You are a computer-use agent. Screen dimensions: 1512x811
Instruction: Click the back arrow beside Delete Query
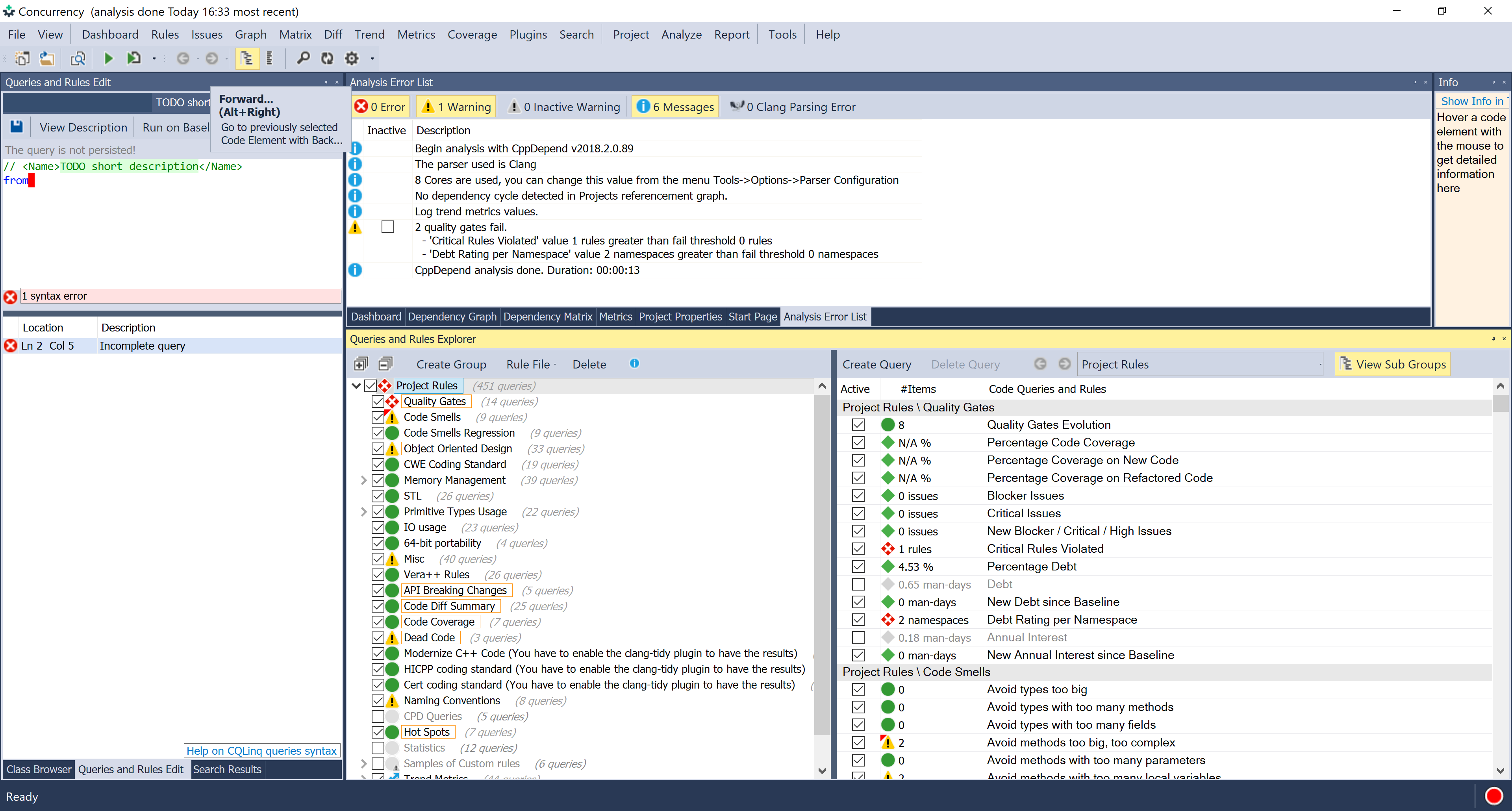pyautogui.click(x=1040, y=365)
